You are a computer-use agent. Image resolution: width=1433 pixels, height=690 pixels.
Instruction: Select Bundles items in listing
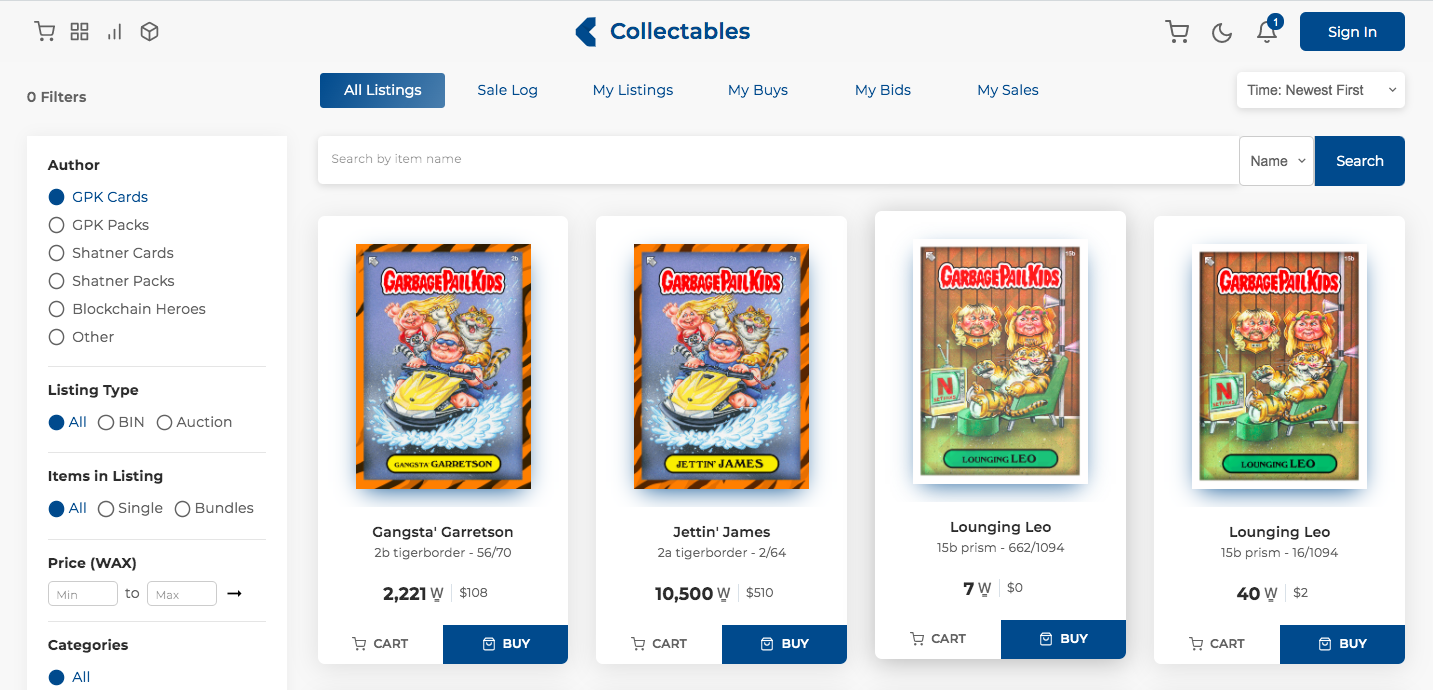214,508
